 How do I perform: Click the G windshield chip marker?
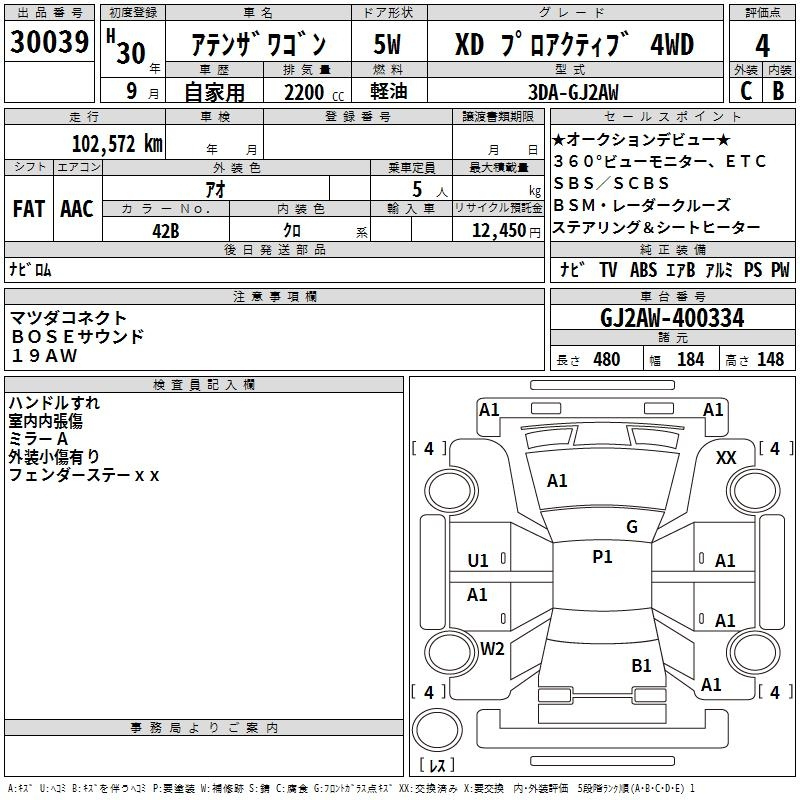pyautogui.click(x=631, y=527)
